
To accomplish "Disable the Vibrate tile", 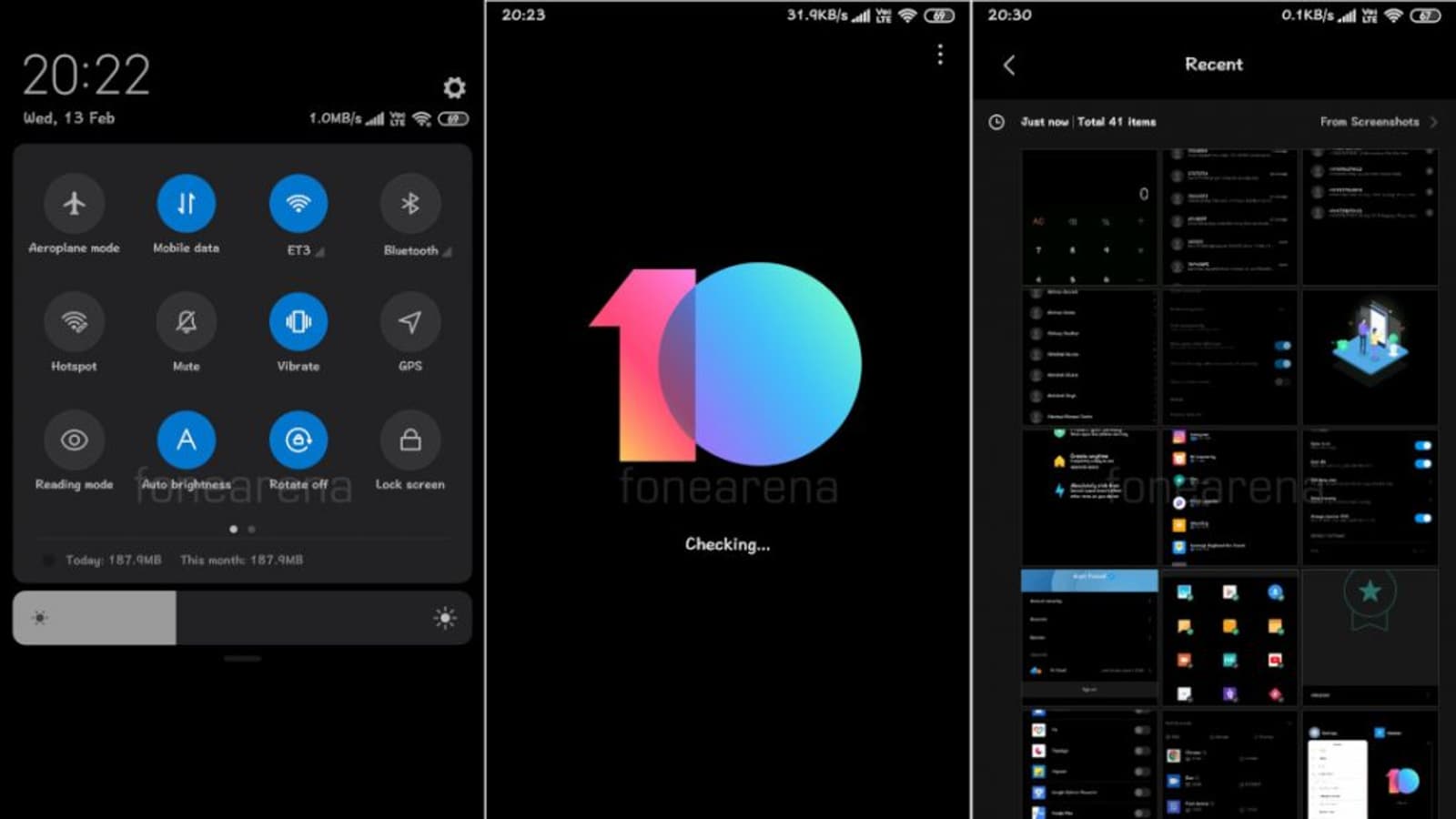I will point(298,321).
